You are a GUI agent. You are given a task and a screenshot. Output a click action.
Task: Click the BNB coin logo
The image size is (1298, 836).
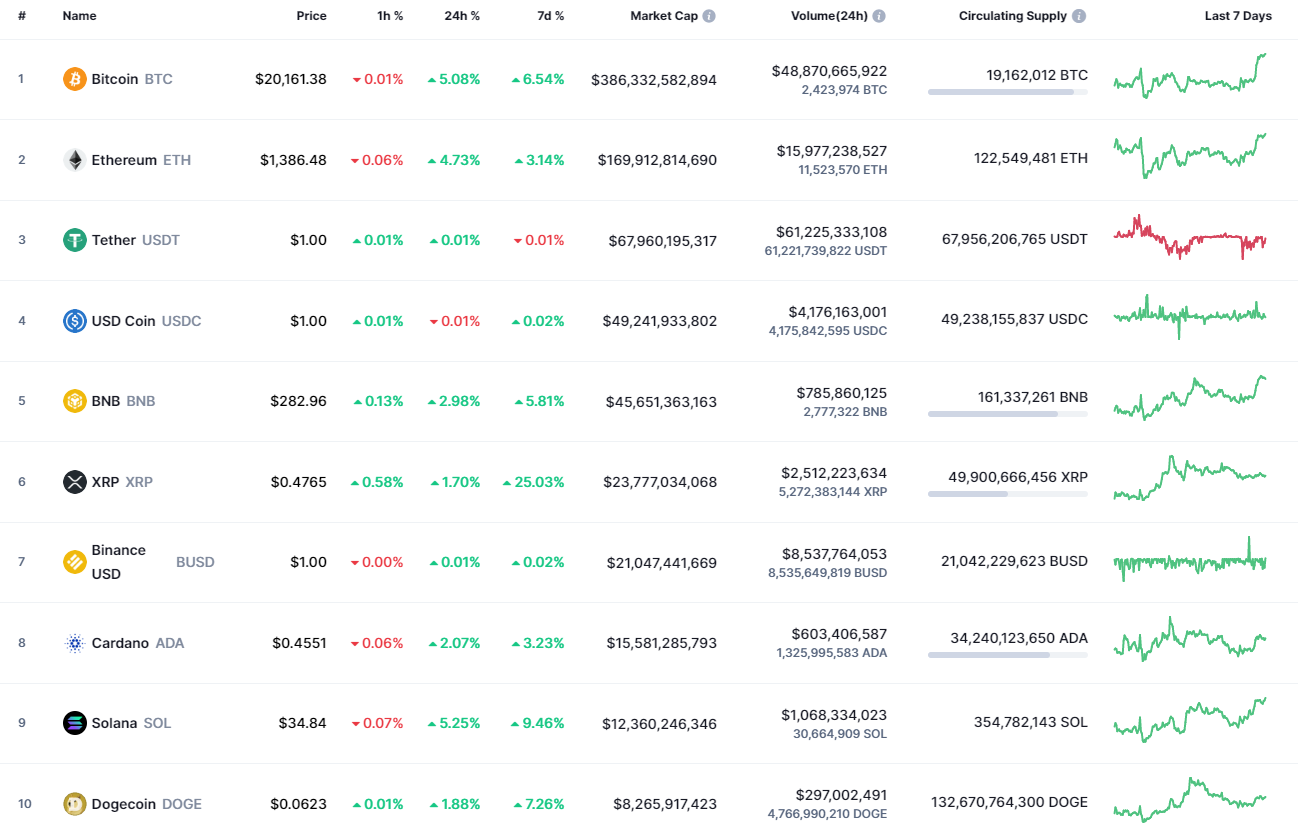pyautogui.click(x=75, y=401)
